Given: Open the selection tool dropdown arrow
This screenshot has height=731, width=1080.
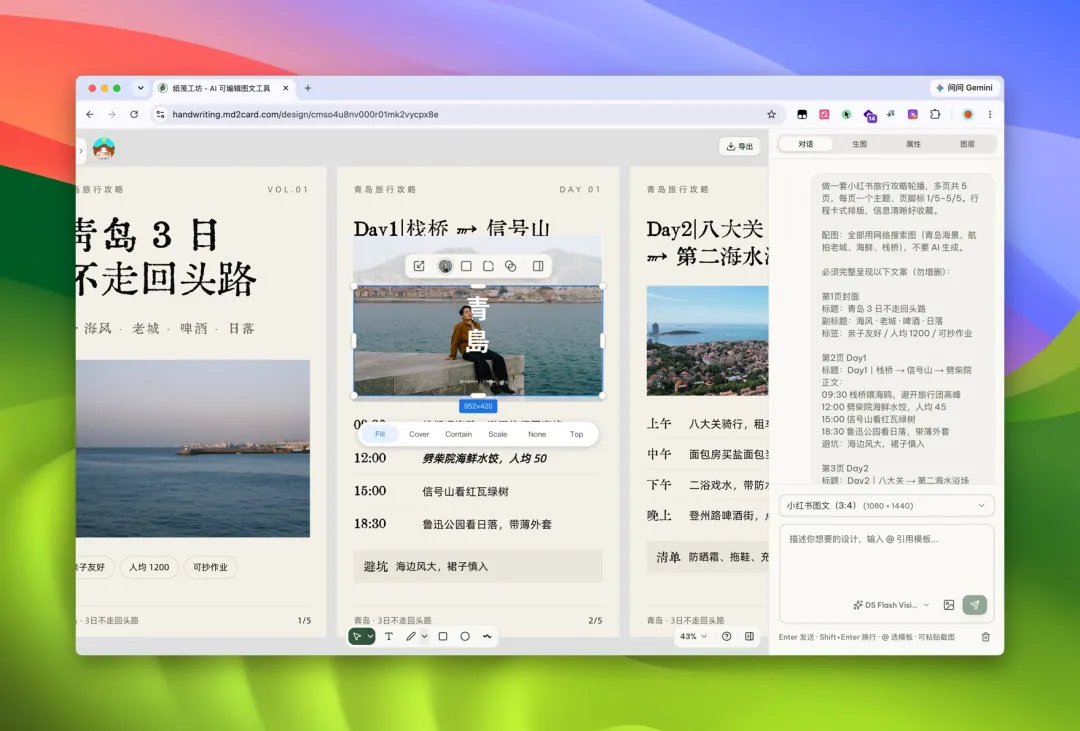Looking at the screenshot, I should [371, 637].
